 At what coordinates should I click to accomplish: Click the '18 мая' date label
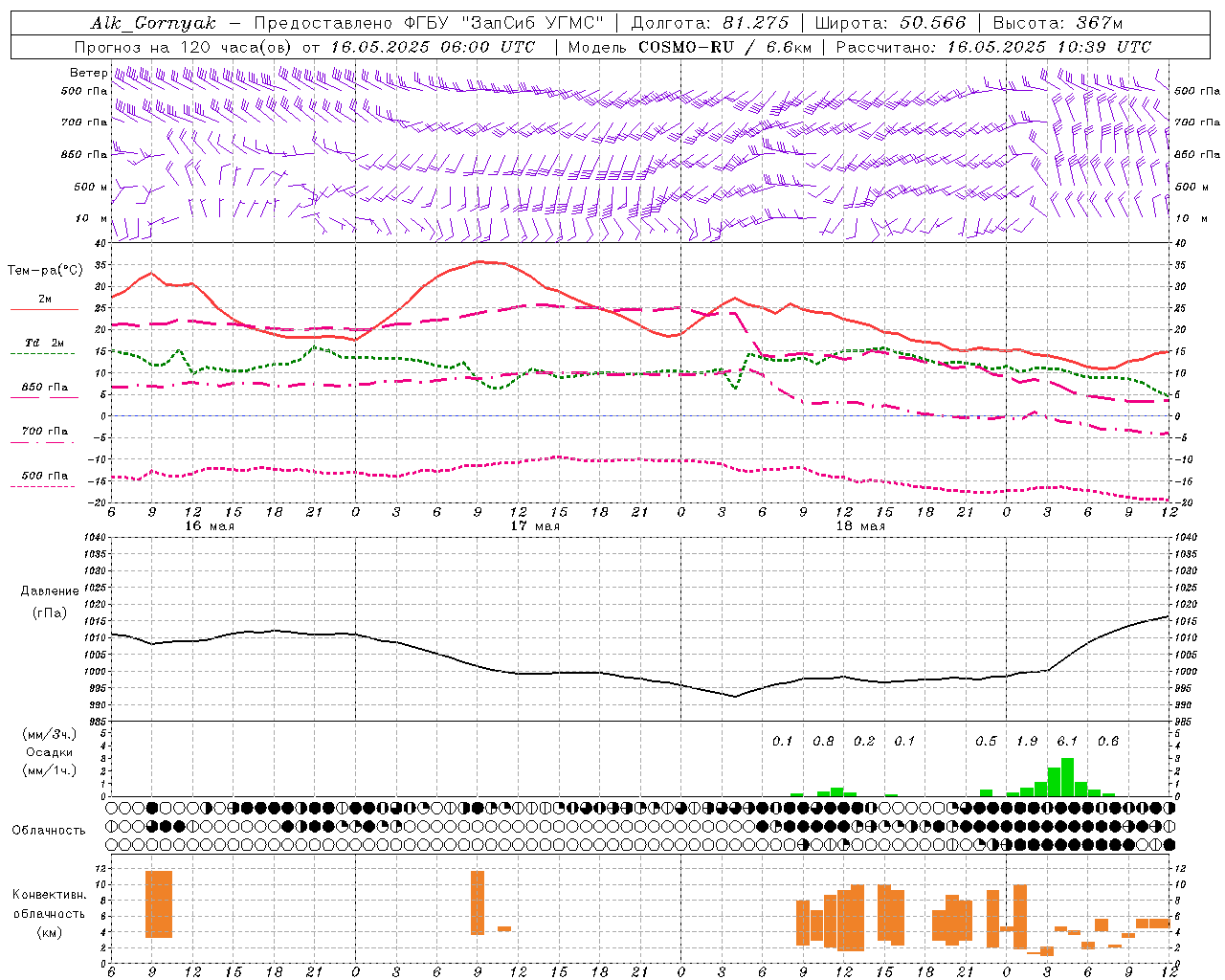pos(860,526)
